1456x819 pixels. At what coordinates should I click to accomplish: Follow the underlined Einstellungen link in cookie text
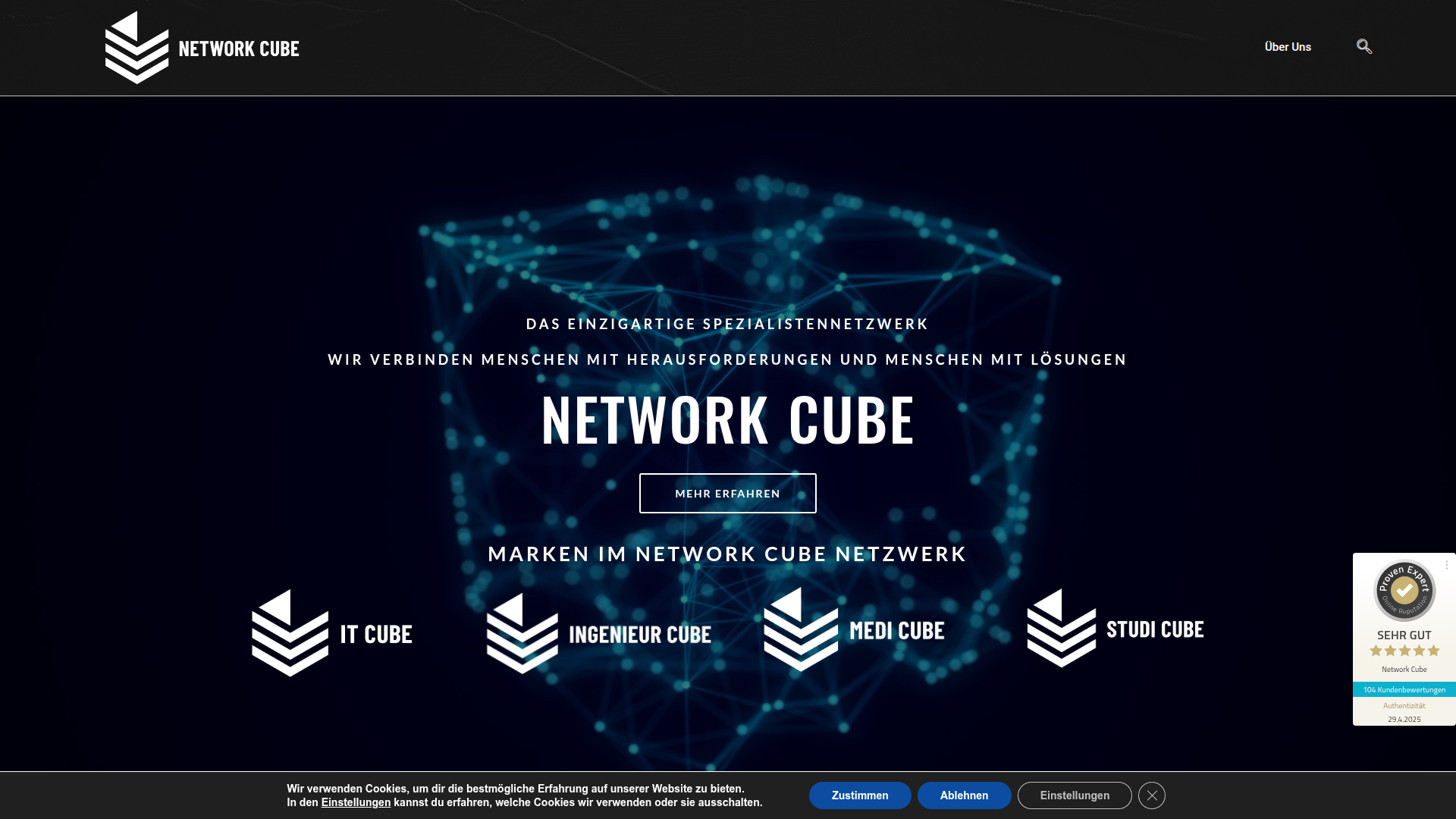point(356,802)
